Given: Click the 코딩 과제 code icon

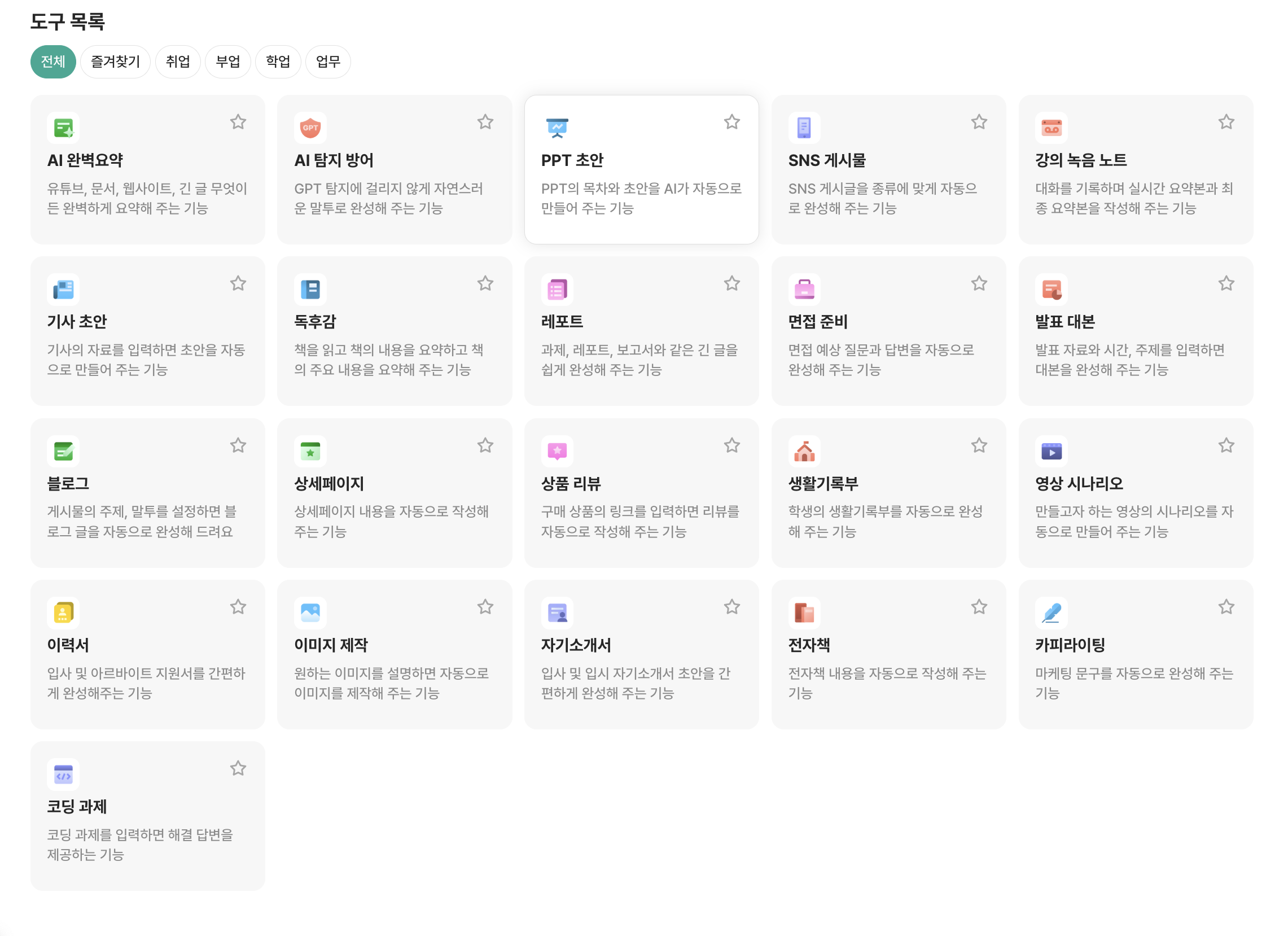Looking at the screenshot, I should (64, 774).
